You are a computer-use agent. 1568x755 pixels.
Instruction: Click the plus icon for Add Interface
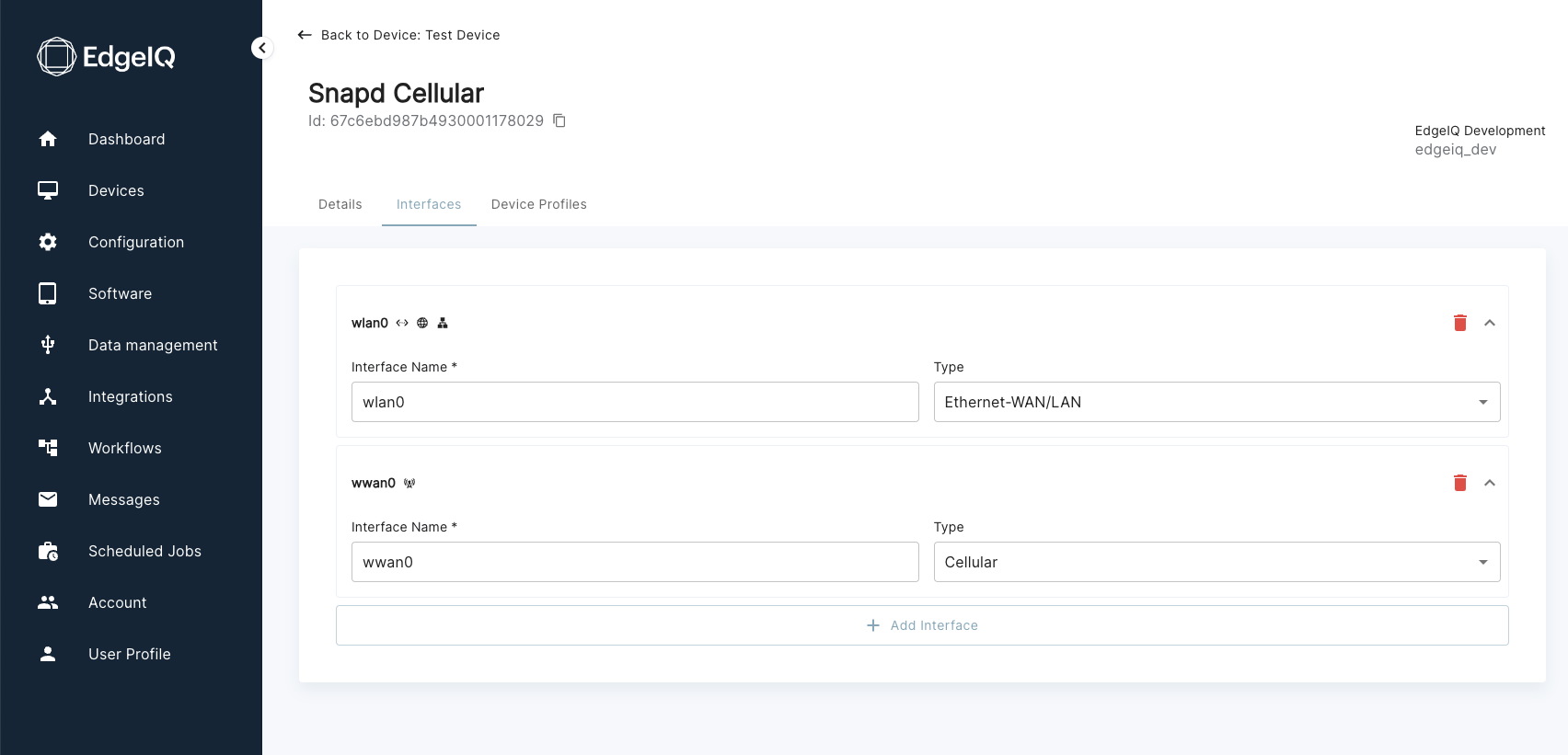873,625
